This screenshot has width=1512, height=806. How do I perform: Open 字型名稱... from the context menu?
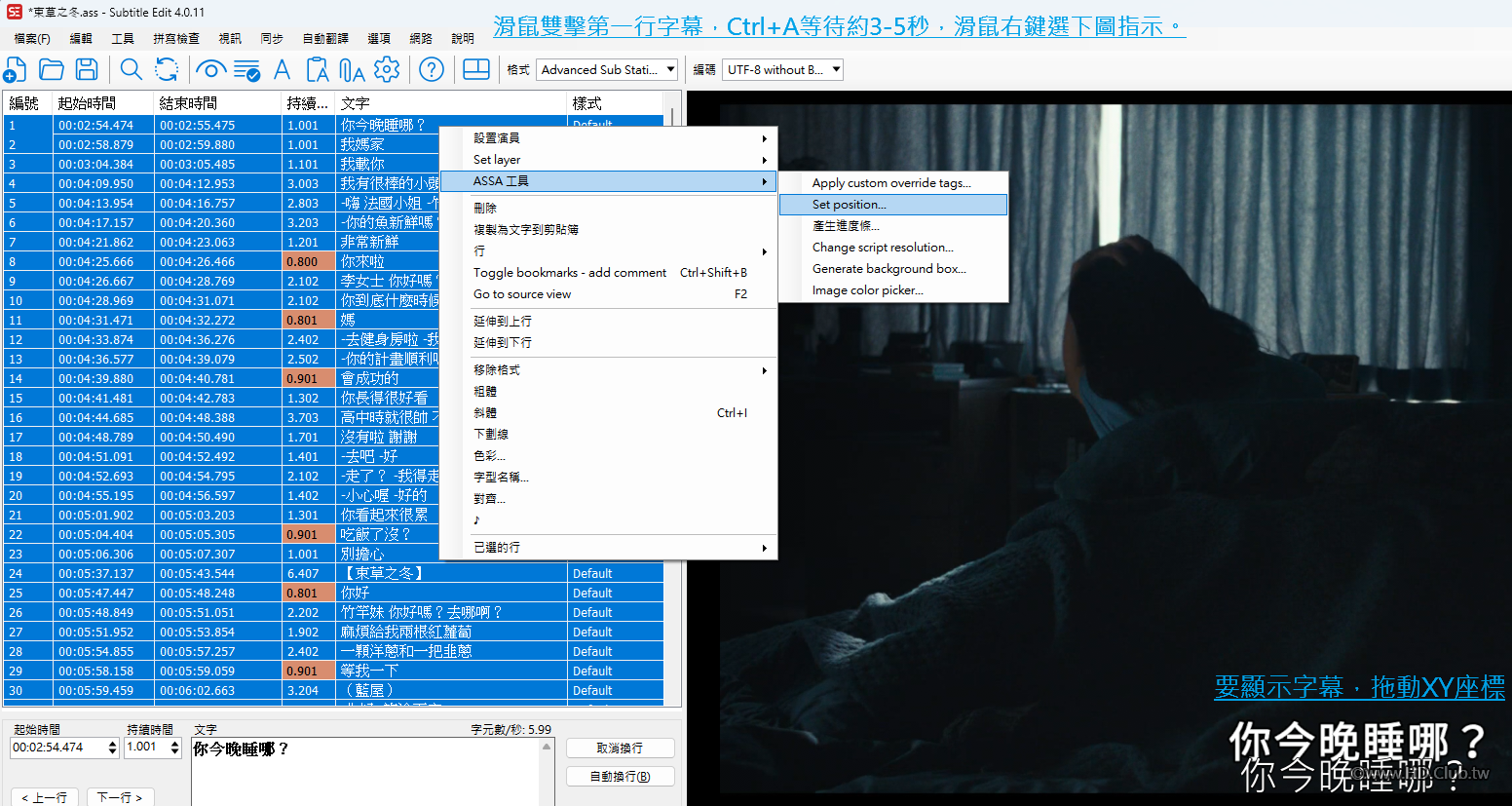(x=609, y=478)
